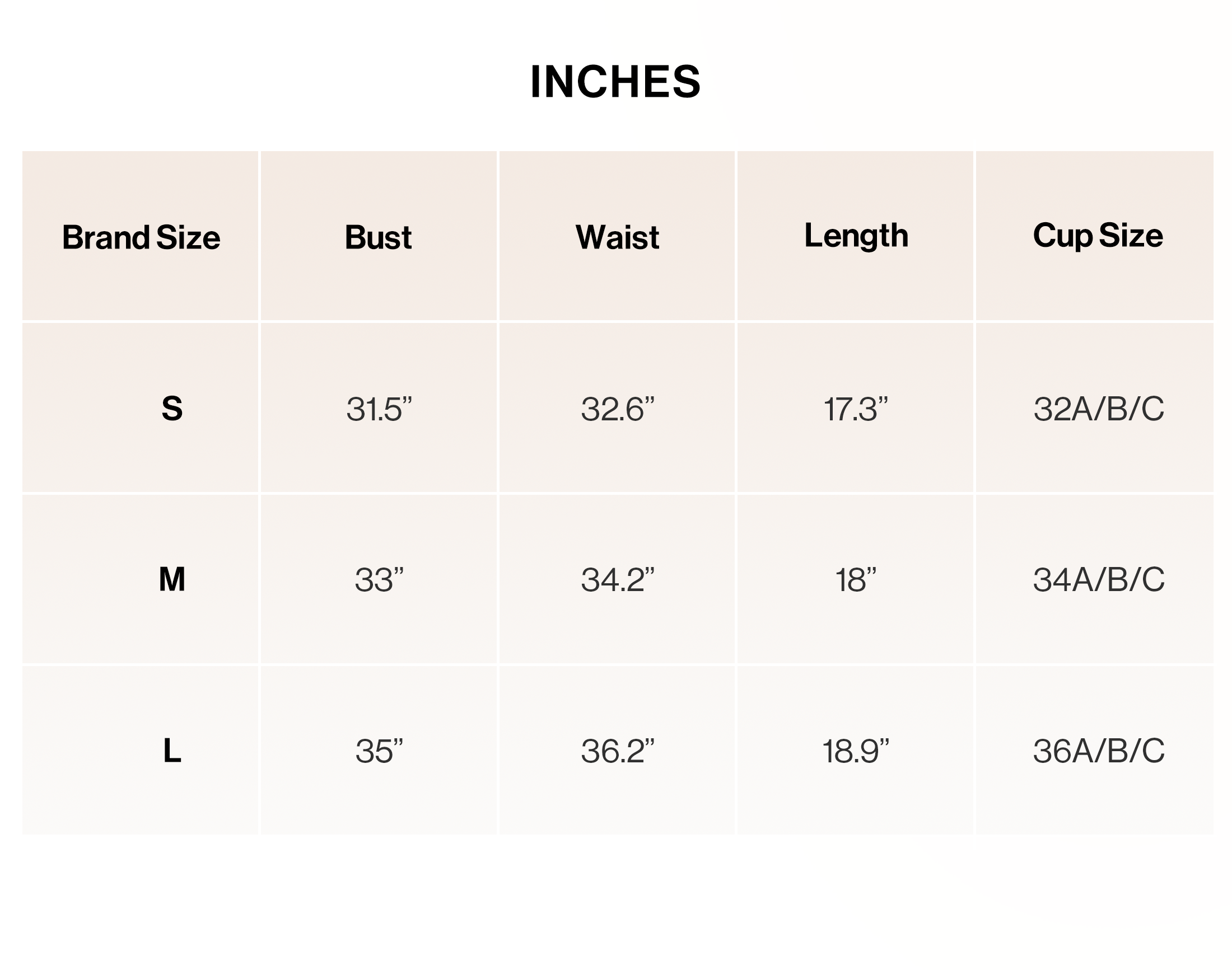Screen dimensions: 1232x970
Task: Select the Length column header
Action: pyautogui.click(x=856, y=236)
